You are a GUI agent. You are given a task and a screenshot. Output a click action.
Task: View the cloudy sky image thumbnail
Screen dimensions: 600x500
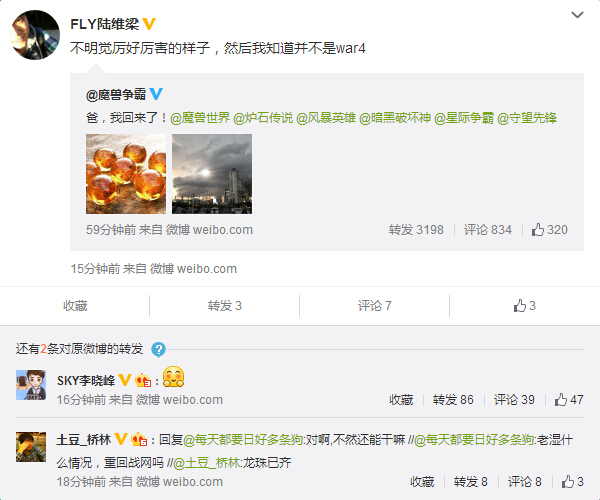point(212,174)
